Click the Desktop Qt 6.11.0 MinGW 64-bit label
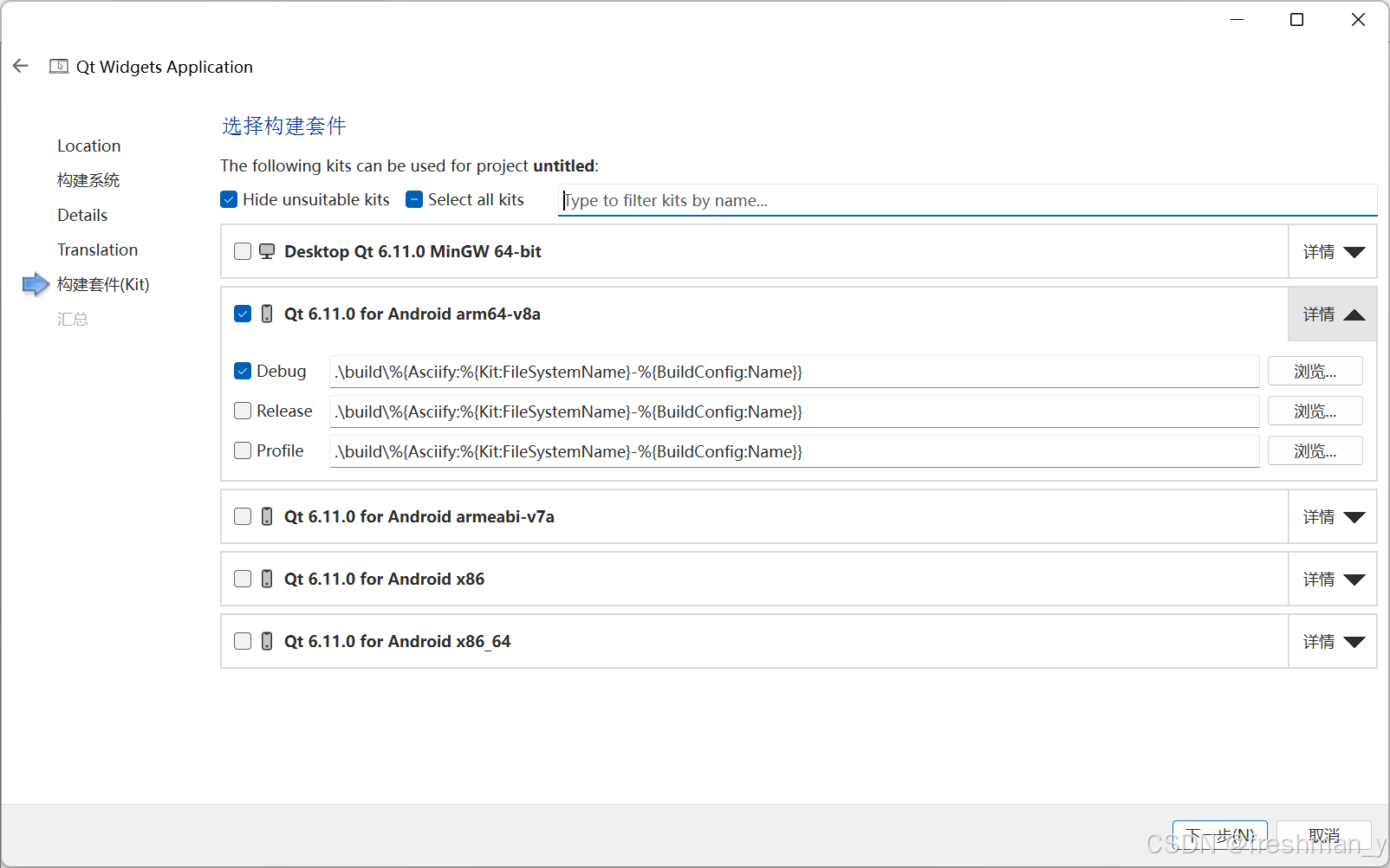 (x=412, y=251)
